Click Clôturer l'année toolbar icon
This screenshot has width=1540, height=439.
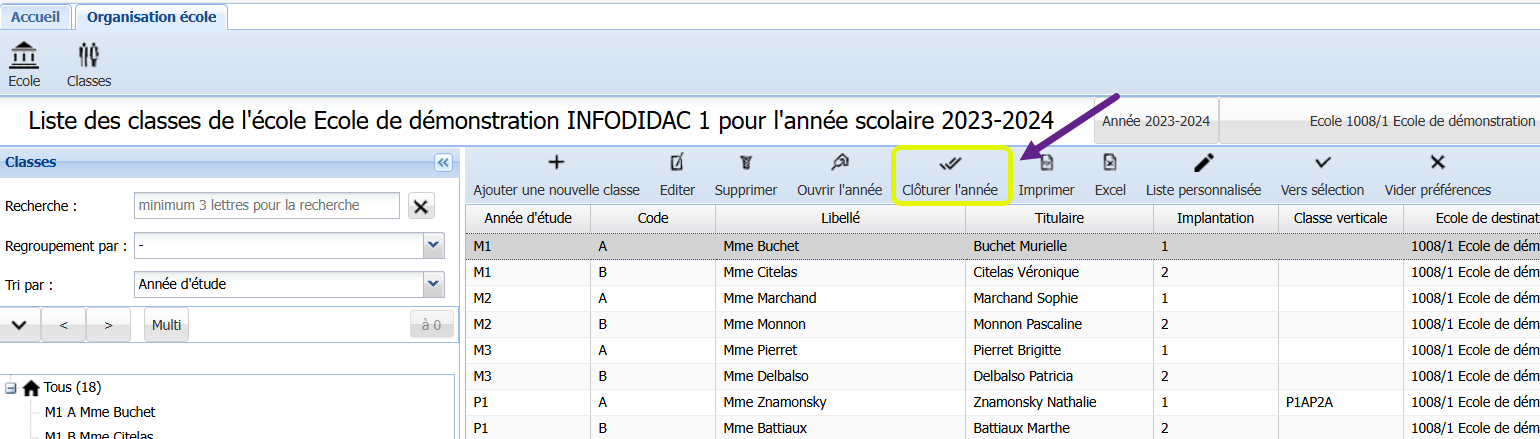[949, 163]
